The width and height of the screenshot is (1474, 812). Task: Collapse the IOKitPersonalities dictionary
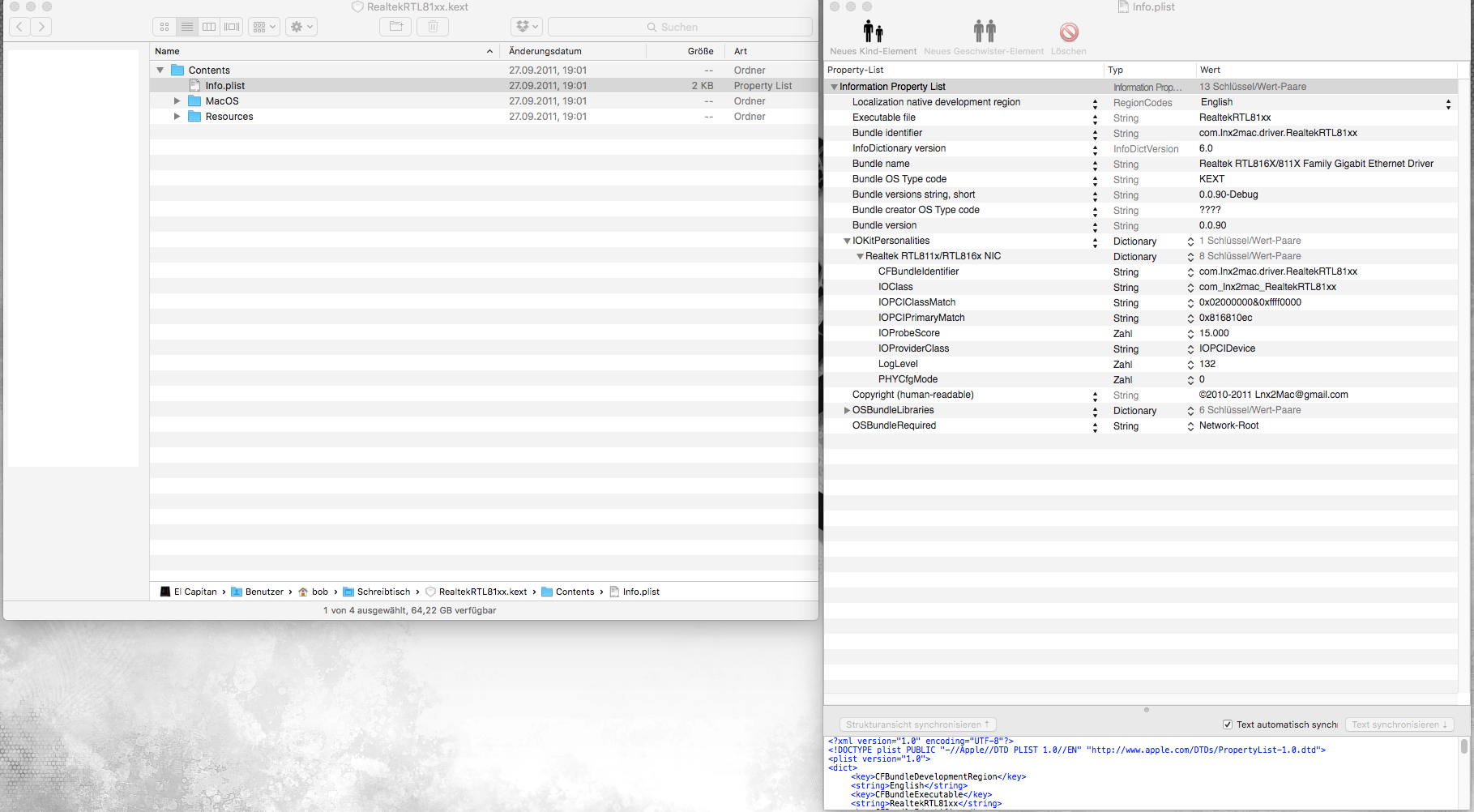coord(847,241)
